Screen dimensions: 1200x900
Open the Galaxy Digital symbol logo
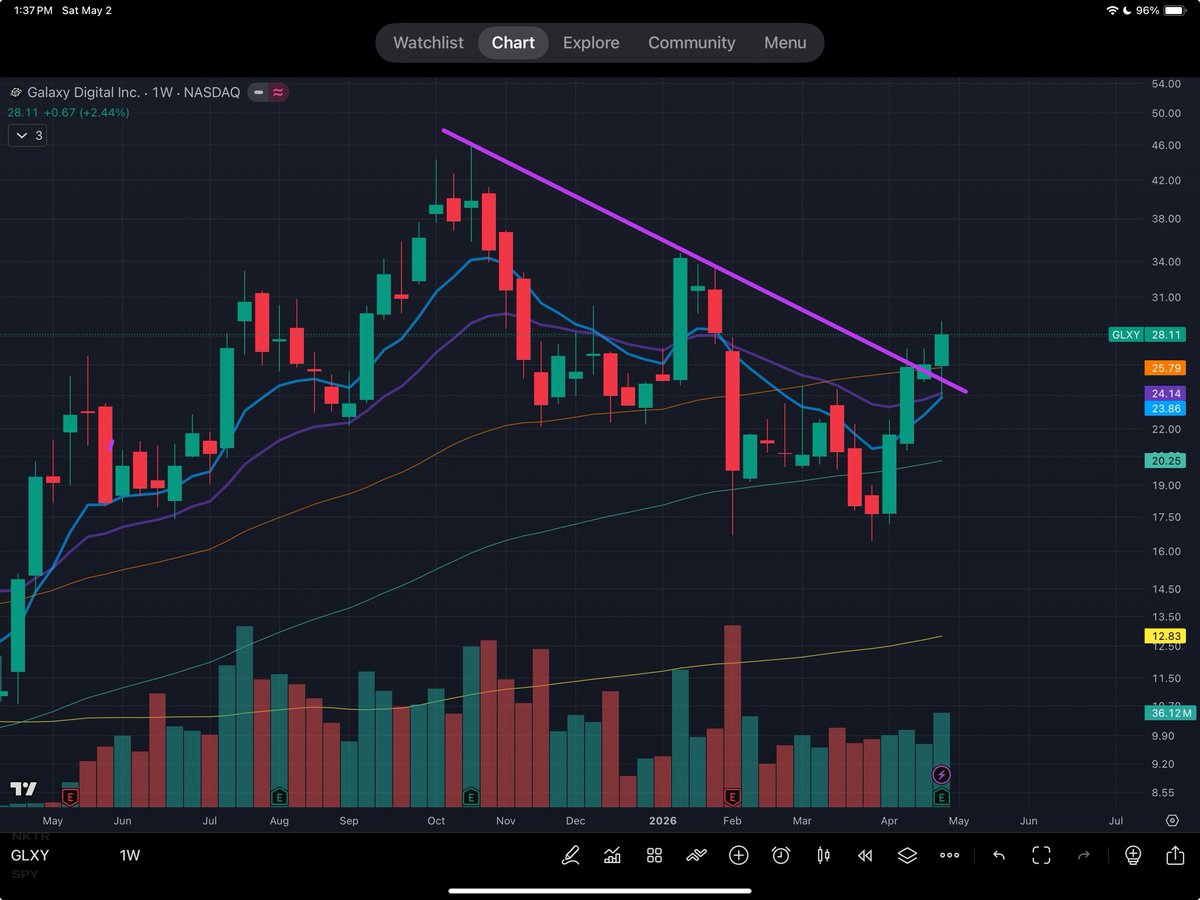pos(15,92)
